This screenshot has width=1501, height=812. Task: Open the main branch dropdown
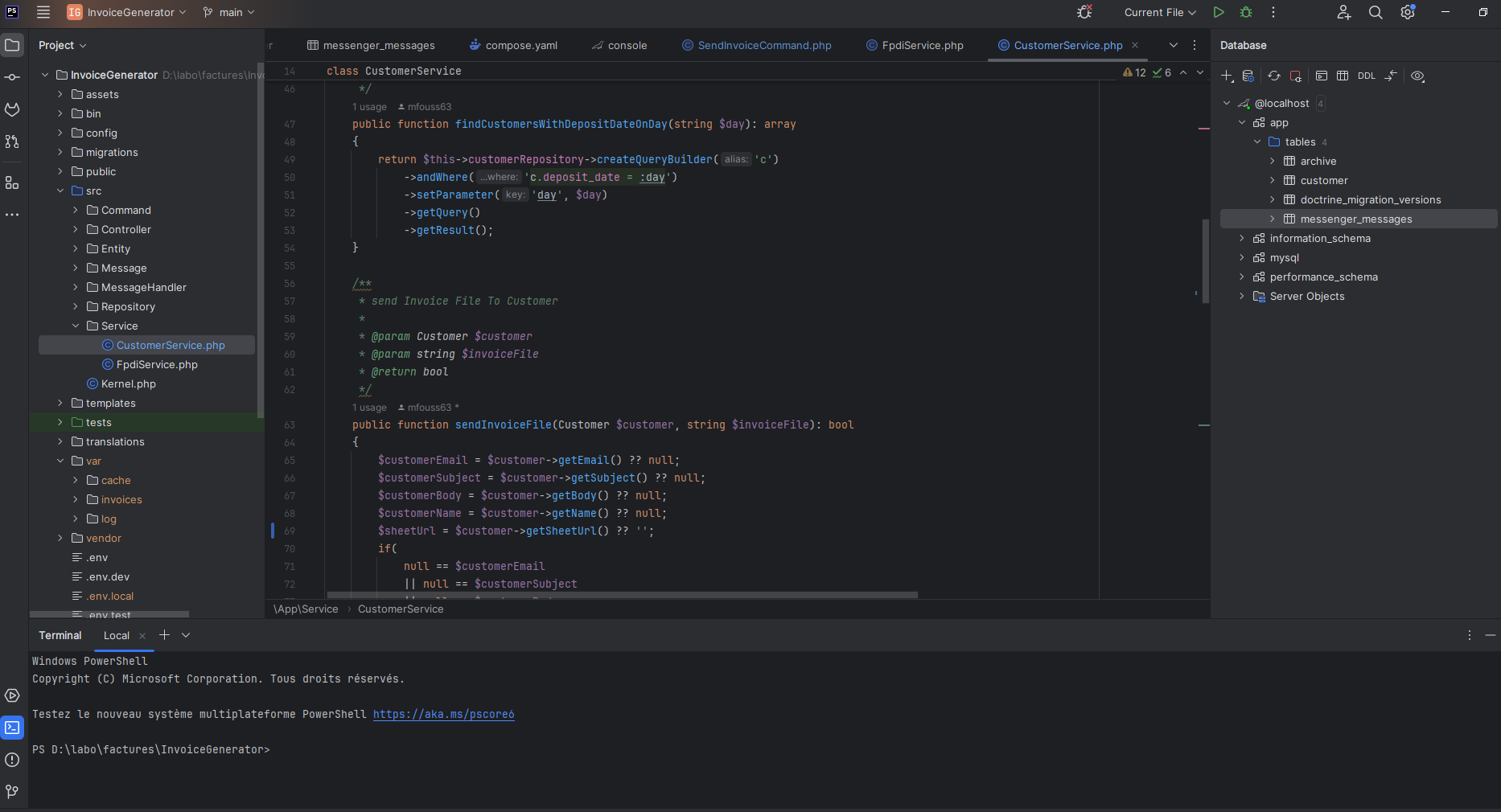point(229,12)
